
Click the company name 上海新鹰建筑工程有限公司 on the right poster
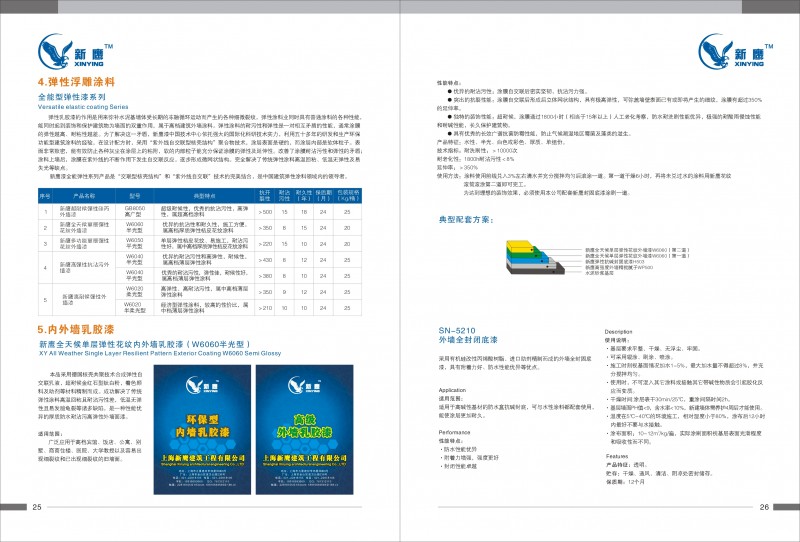(305, 458)
